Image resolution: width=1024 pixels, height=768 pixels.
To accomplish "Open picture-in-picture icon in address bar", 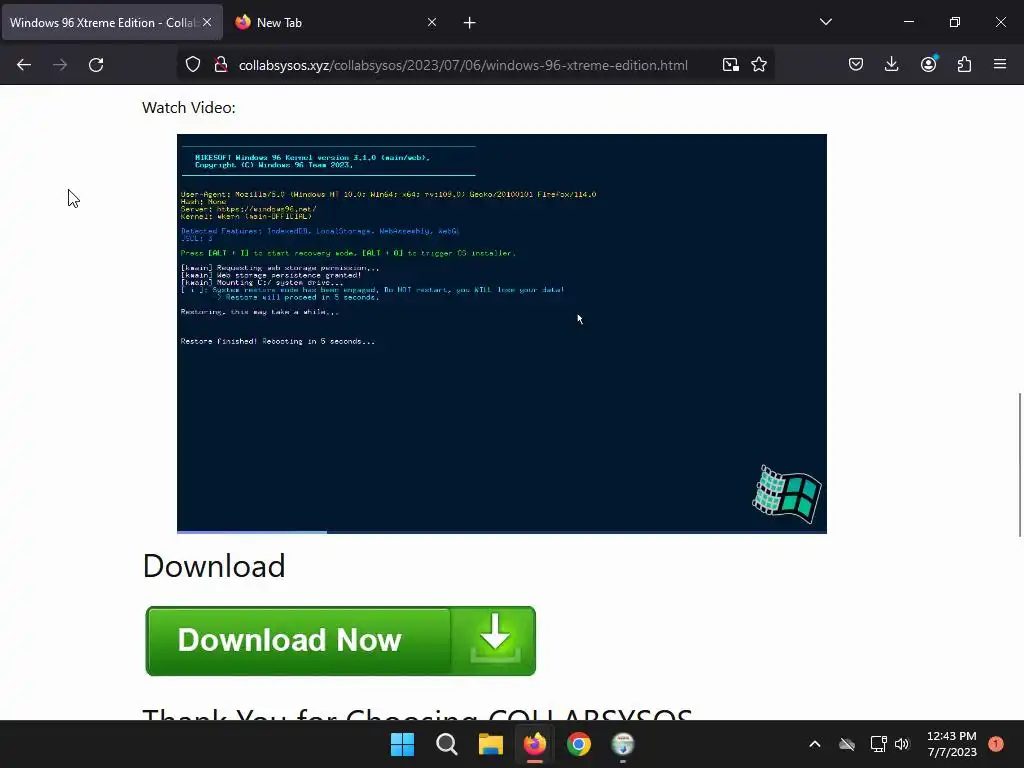I will point(731,65).
